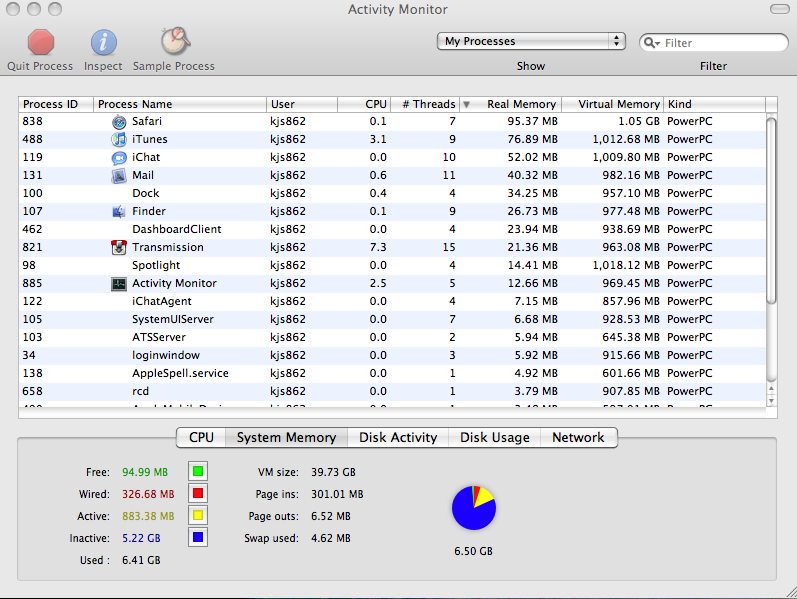The width and height of the screenshot is (797, 599).
Task: Select the Dock process row
Action: (x=392, y=194)
